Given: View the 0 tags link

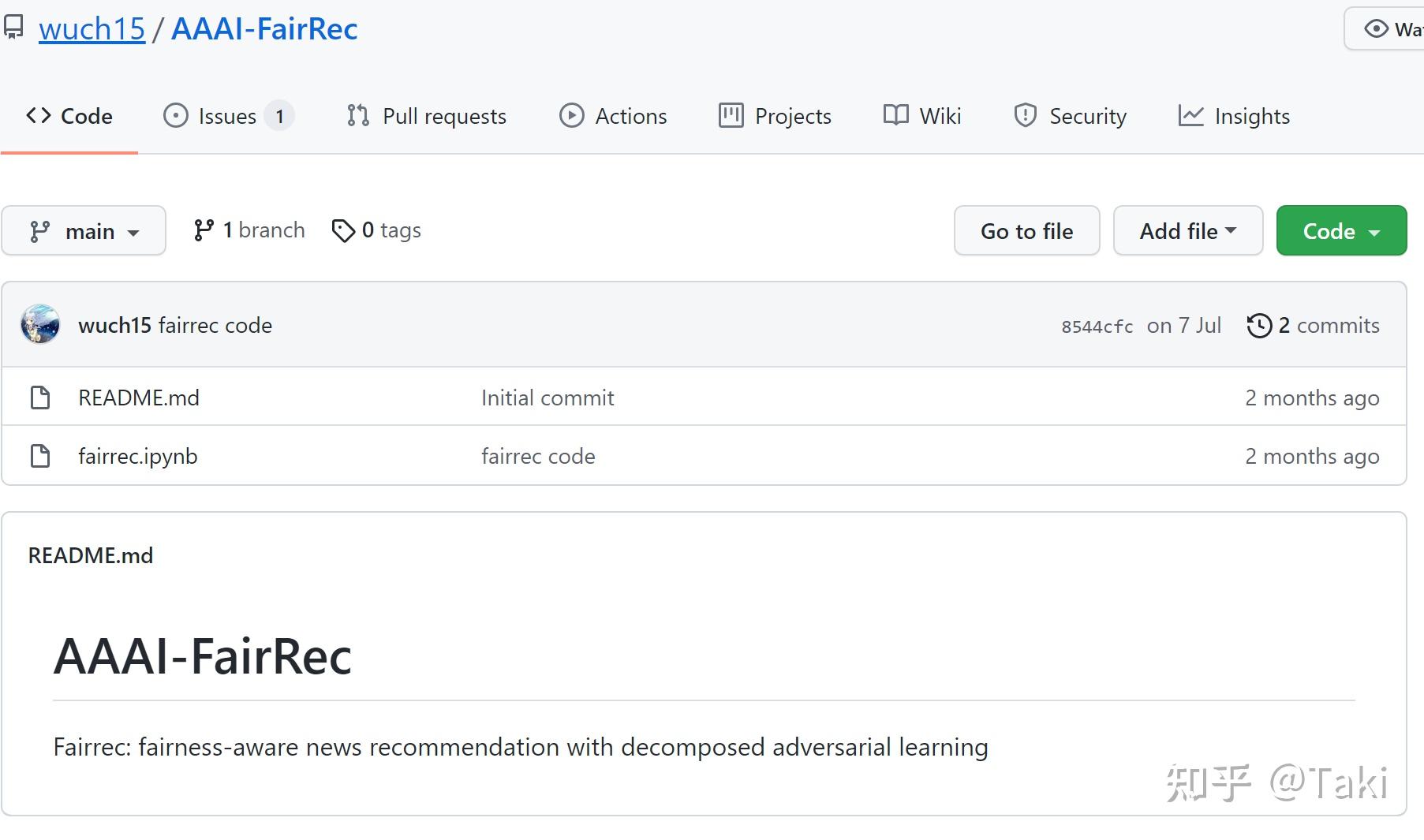Looking at the screenshot, I should click(x=376, y=230).
